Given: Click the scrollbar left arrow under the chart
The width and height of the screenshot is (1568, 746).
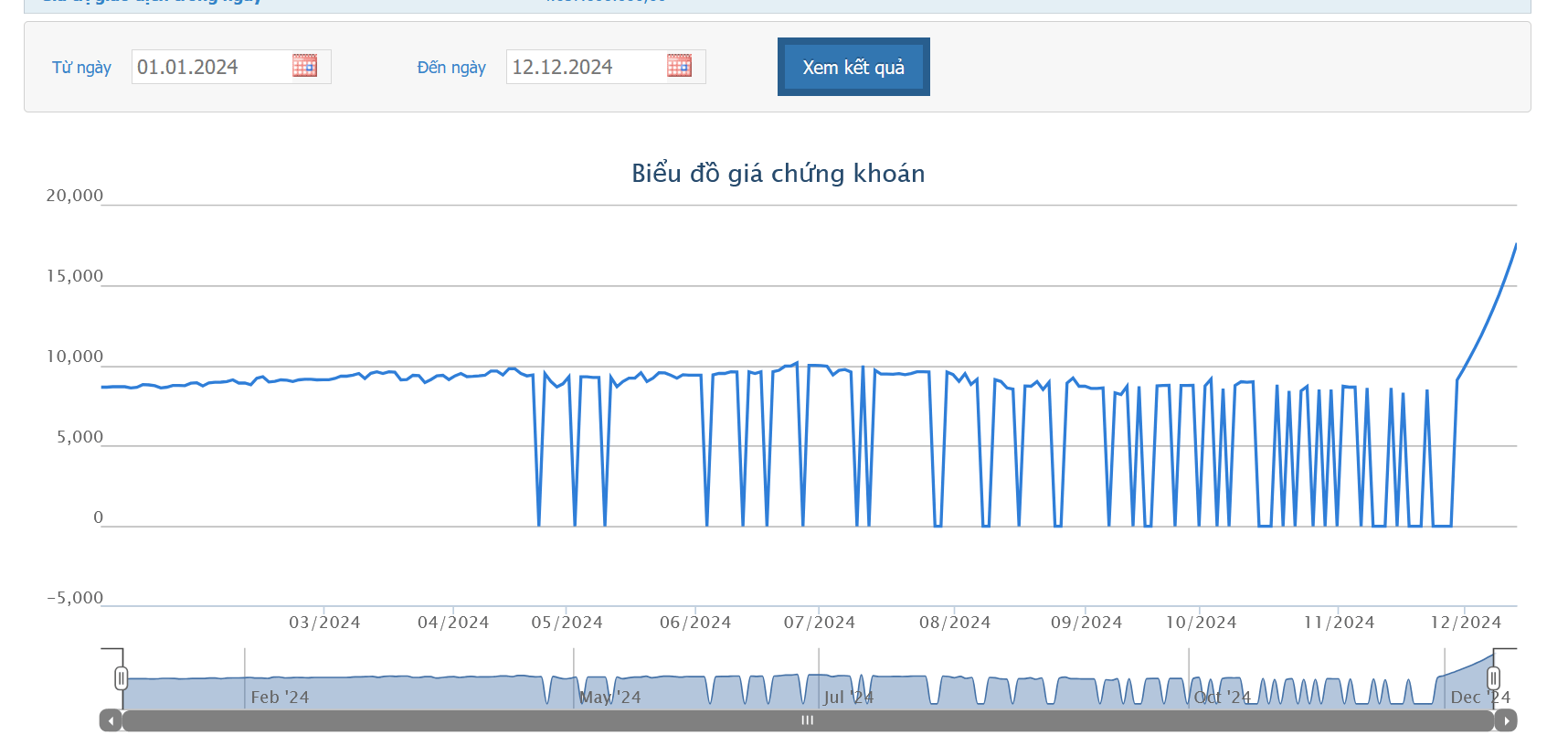Looking at the screenshot, I should coord(111,720).
